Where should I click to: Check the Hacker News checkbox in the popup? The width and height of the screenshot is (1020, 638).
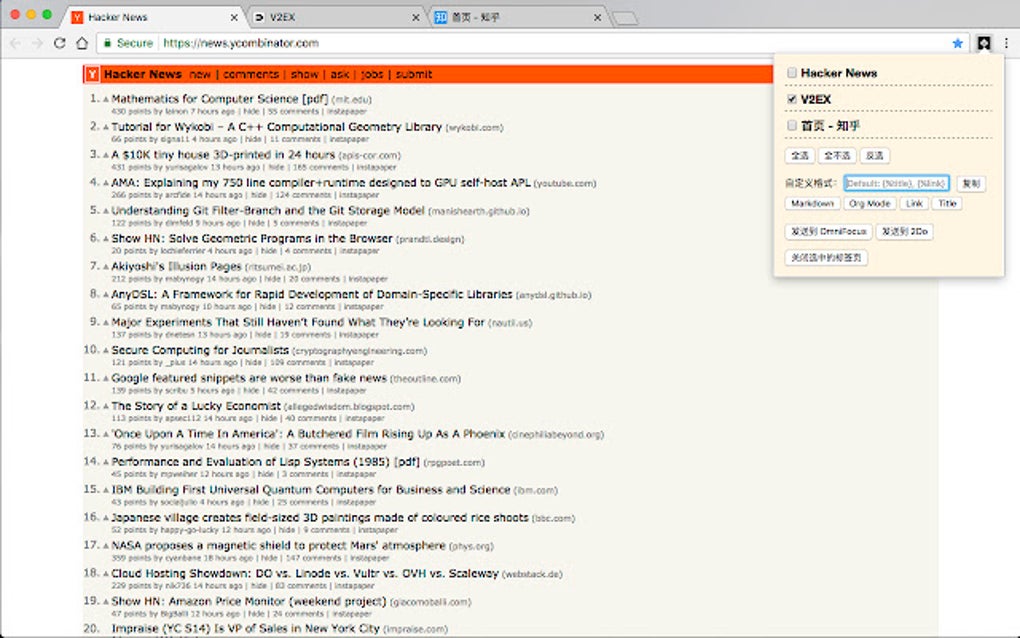pyautogui.click(x=792, y=73)
